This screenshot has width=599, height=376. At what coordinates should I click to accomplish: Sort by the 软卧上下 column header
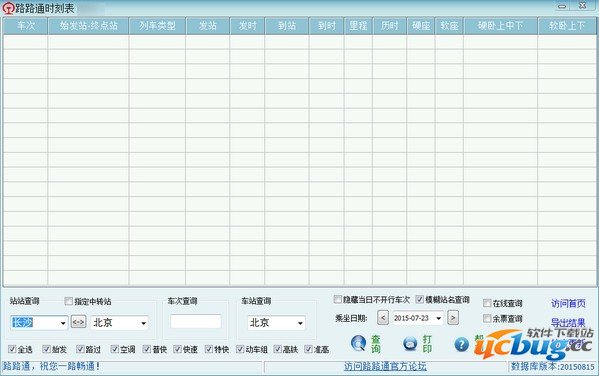pos(567,26)
